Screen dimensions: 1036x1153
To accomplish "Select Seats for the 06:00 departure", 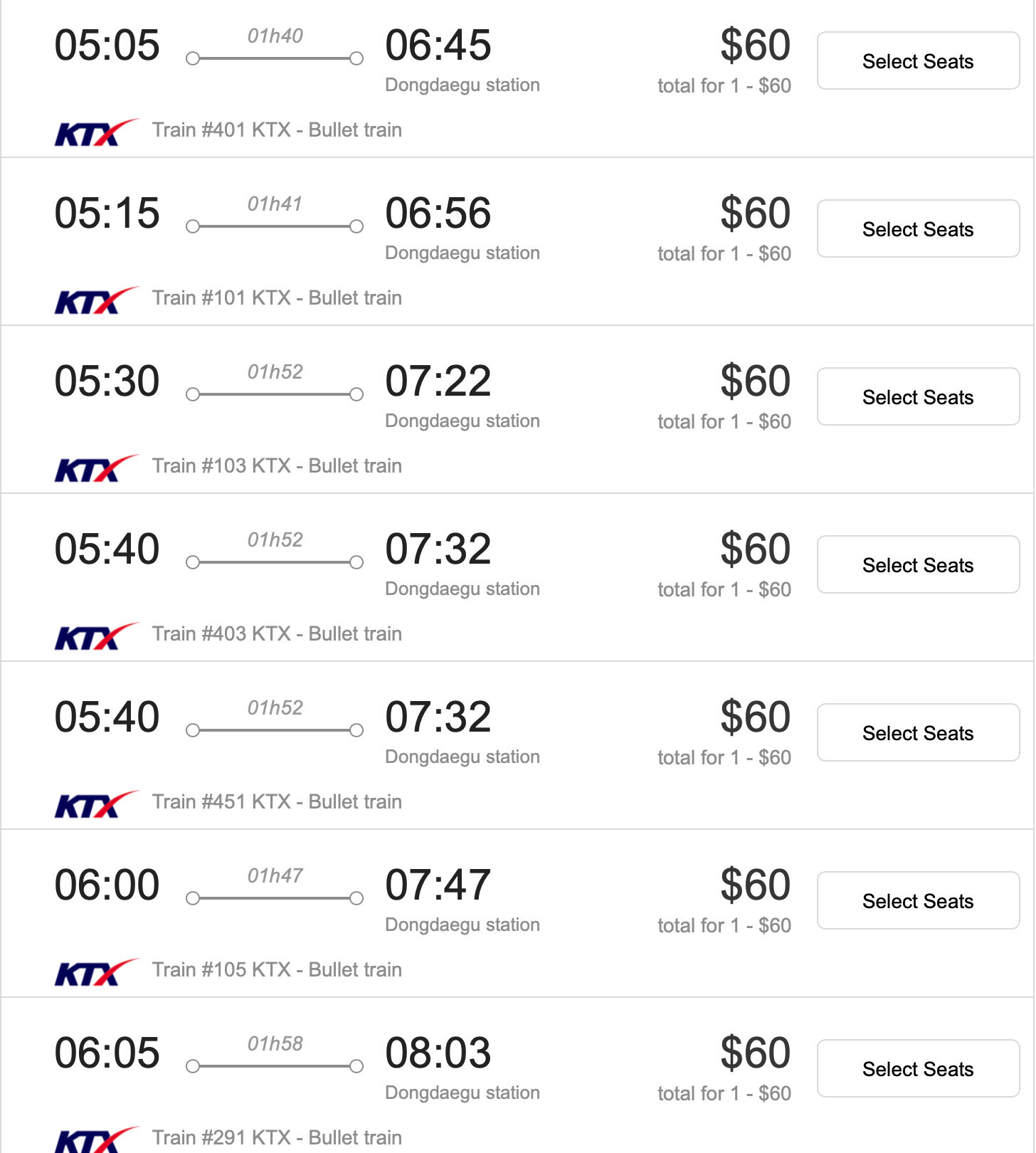I will 918,901.
